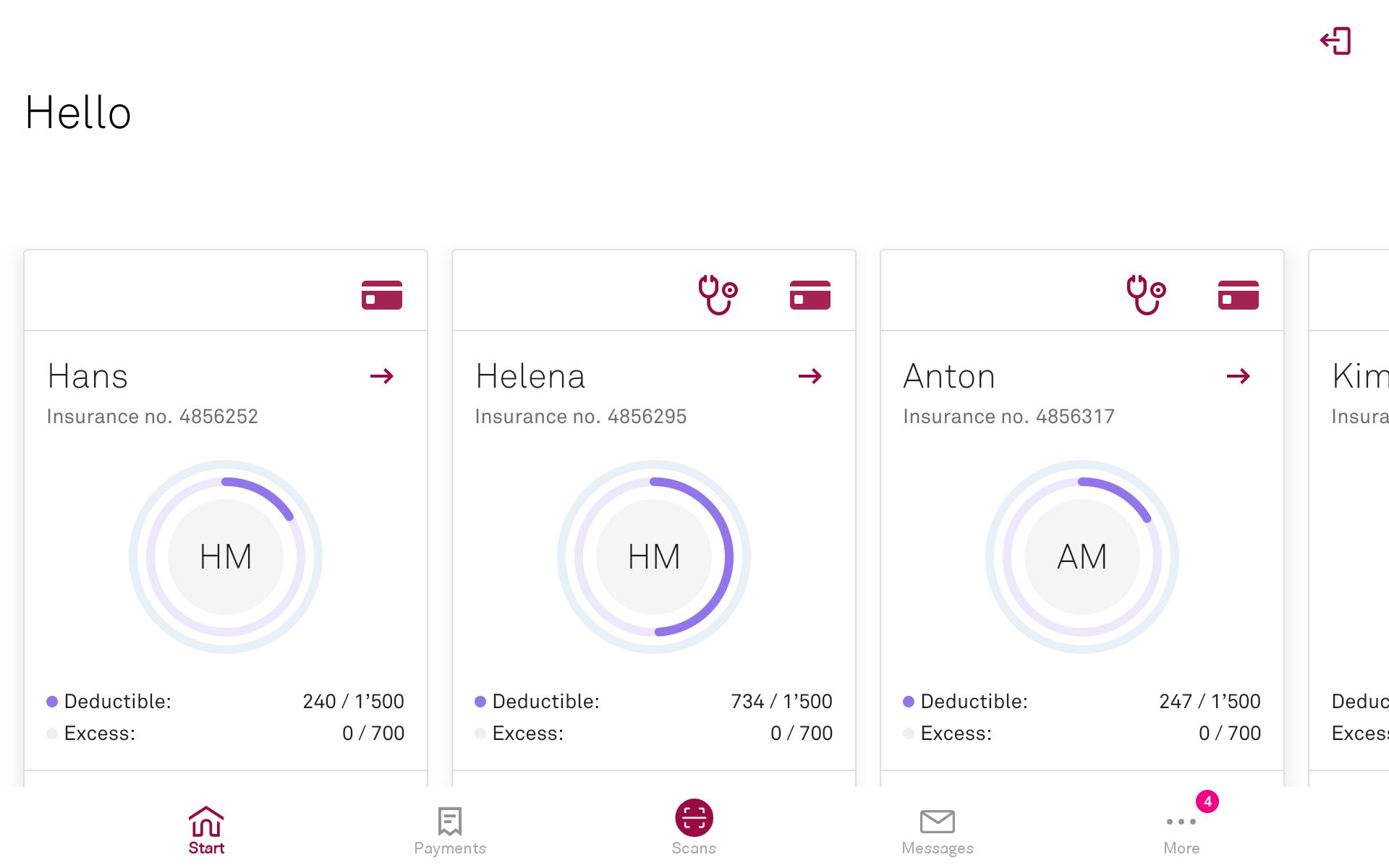The image size is (1389, 868).
Task: Tap the Scans round scanner icon
Action: [x=694, y=818]
